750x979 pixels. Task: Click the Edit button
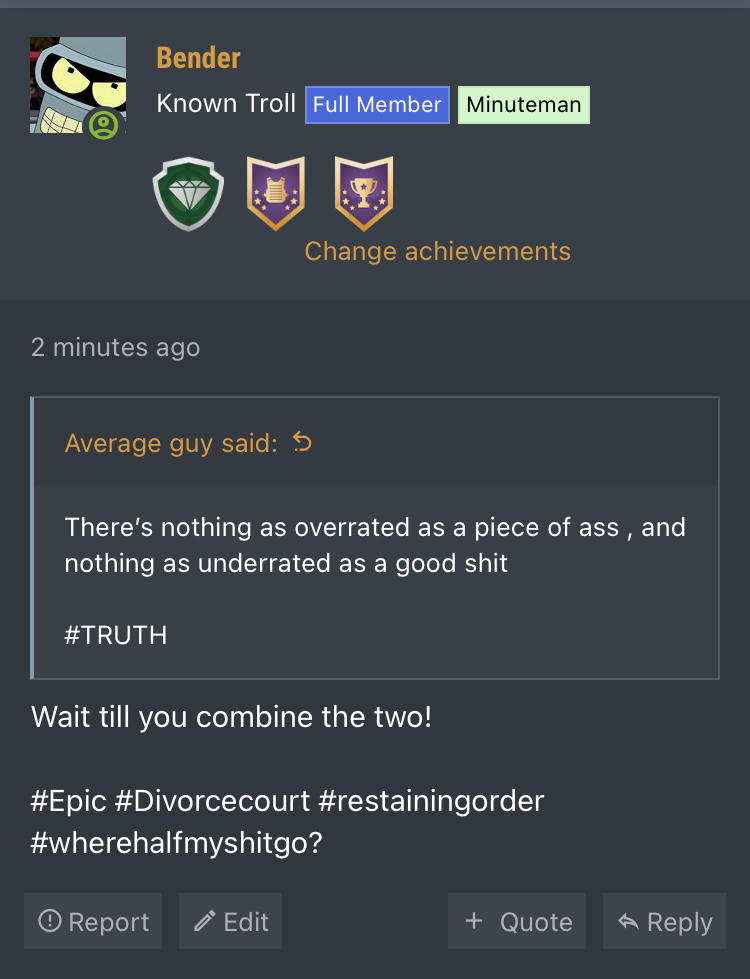(x=230, y=921)
